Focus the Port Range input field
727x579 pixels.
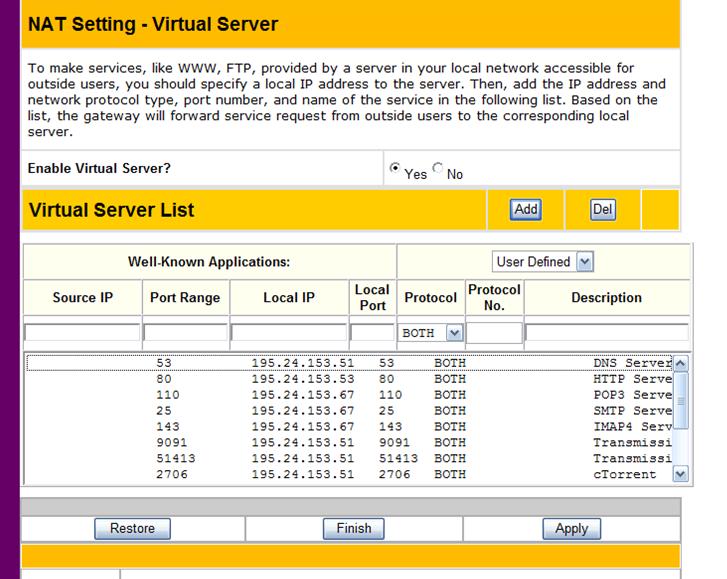coord(185,332)
